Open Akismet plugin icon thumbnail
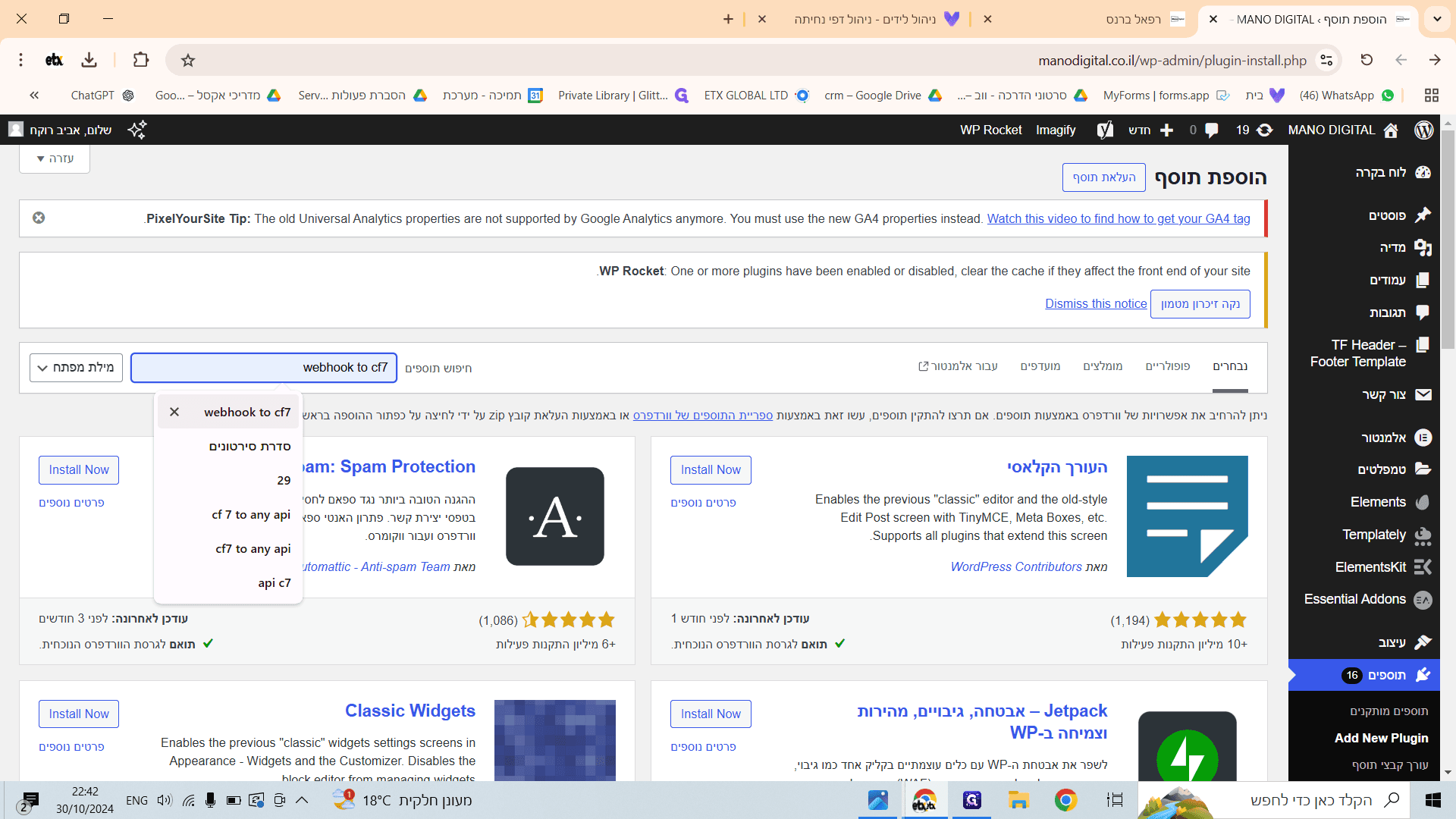 pyautogui.click(x=555, y=516)
